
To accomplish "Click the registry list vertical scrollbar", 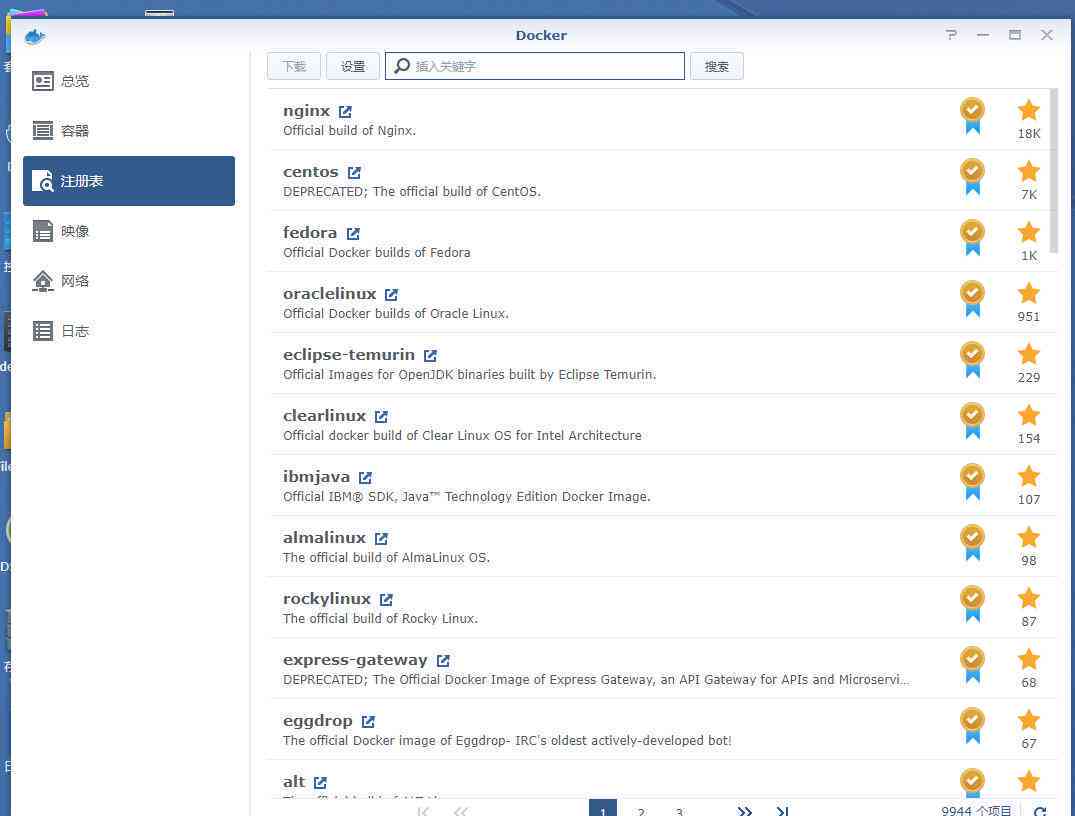I will click(x=1054, y=171).
